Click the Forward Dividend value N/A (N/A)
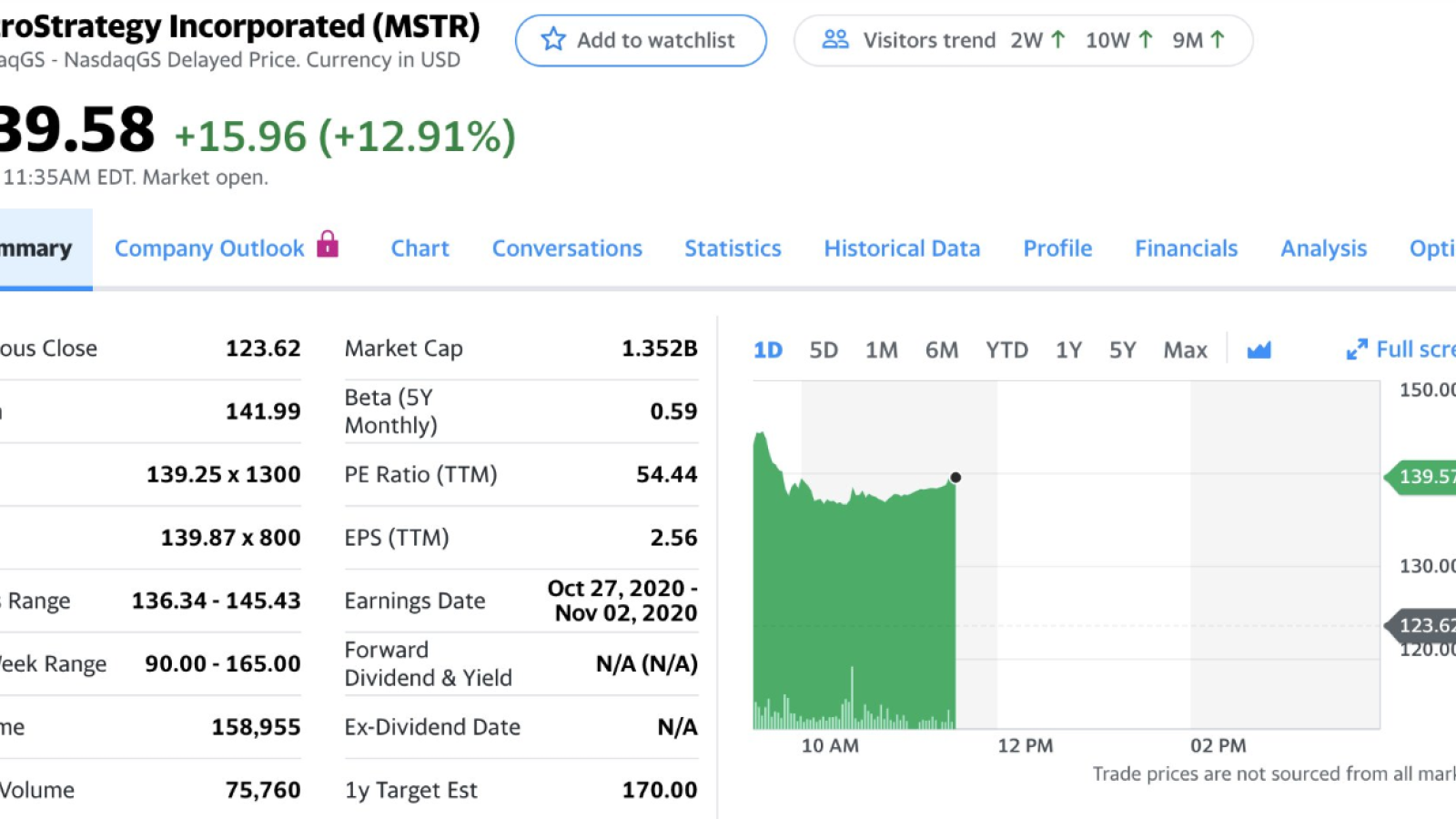Viewport: 1456px width, 819px height. (646, 664)
